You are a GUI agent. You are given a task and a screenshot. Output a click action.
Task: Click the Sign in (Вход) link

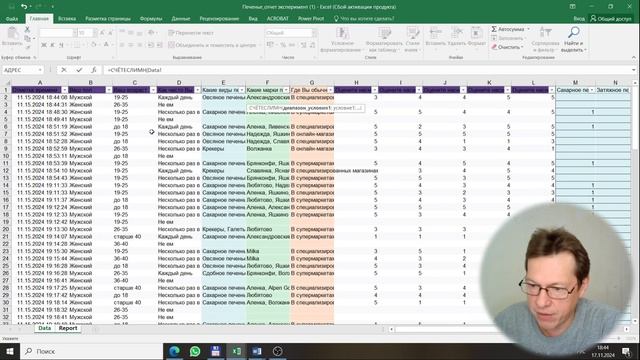(x=579, y=19)
